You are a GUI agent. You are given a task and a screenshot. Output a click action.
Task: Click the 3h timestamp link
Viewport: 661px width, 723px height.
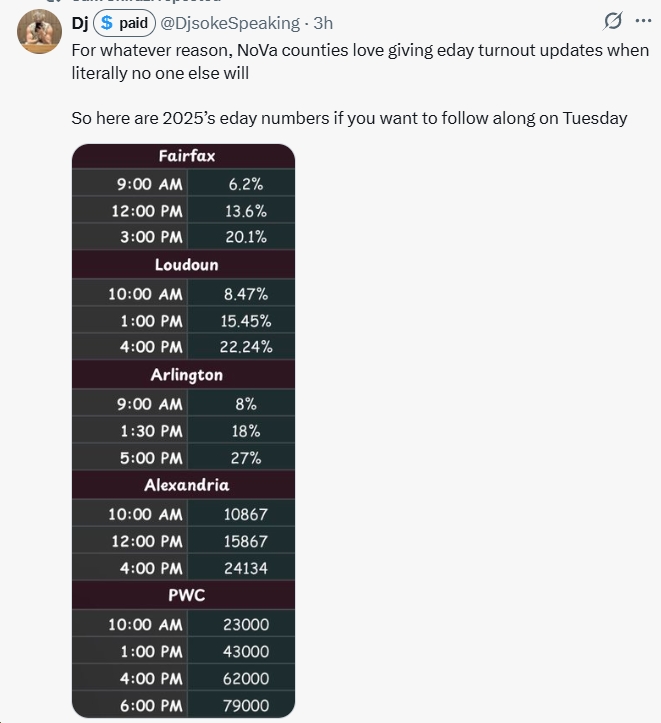tap(324, 22)
